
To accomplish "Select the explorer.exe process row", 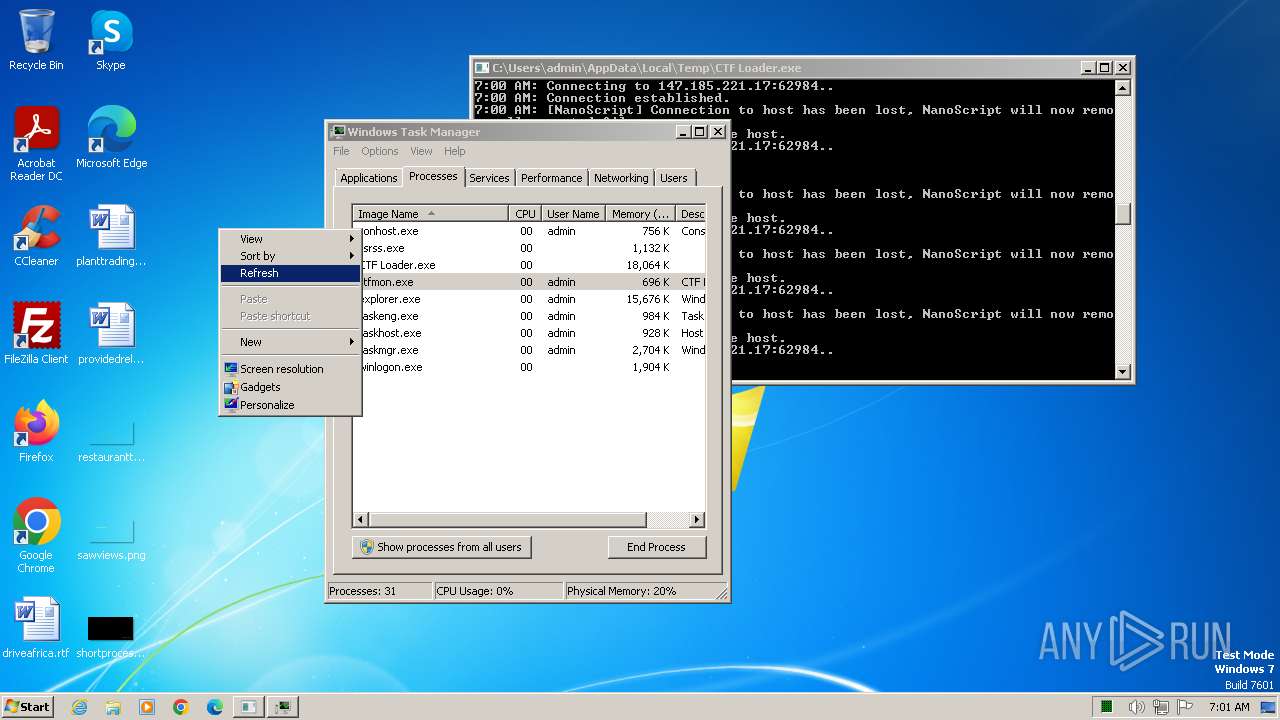I will click(x=530, y=299).
